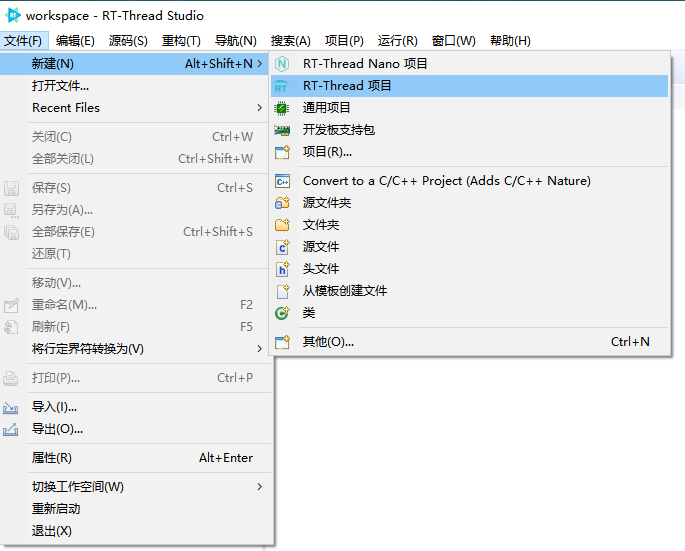Click the 项目(R)... wizard icon
This screenshot has width=685, height=551.
(x=282, y=152)
